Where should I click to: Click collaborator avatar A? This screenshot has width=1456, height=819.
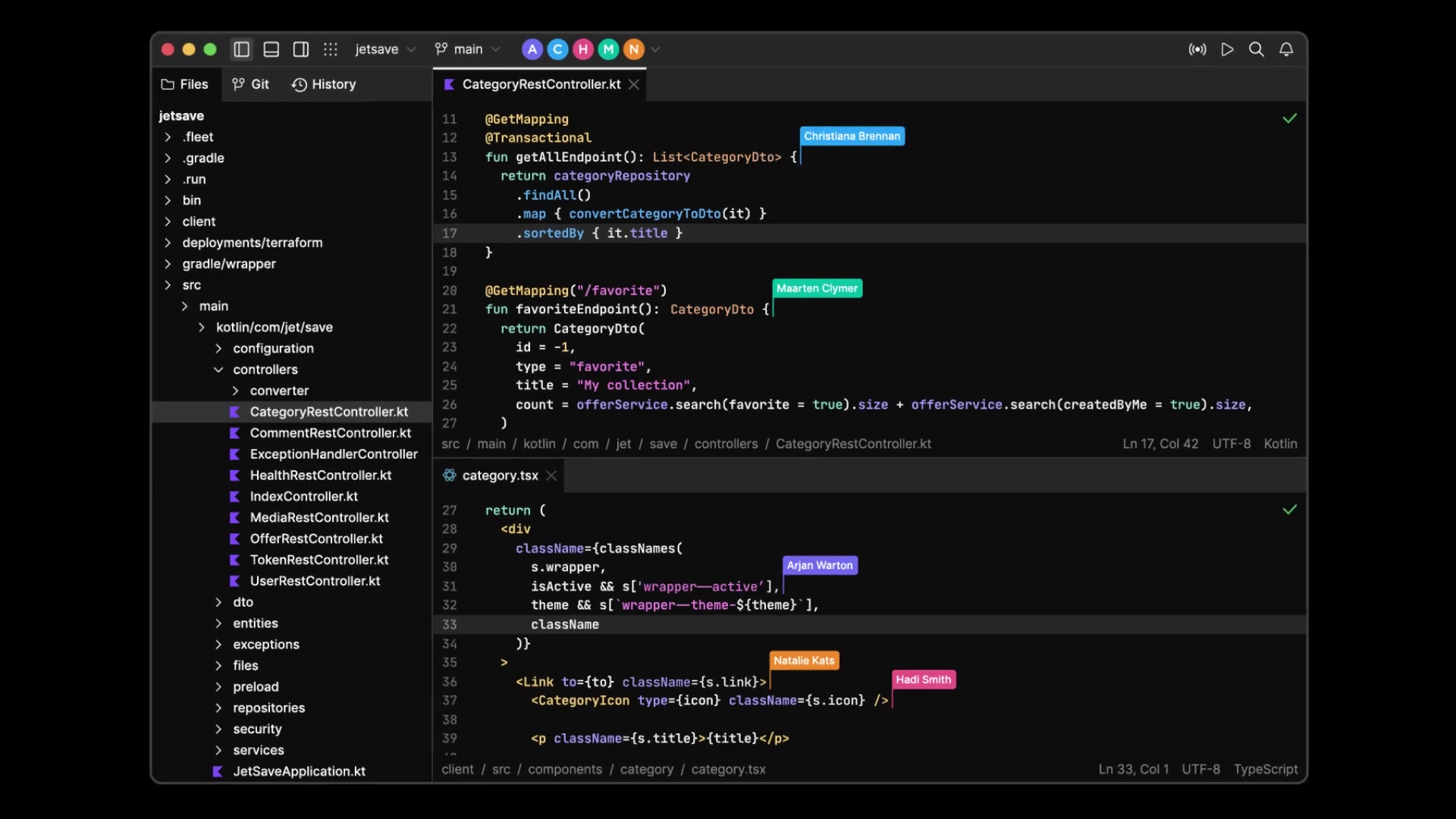(x=532, y=49)
